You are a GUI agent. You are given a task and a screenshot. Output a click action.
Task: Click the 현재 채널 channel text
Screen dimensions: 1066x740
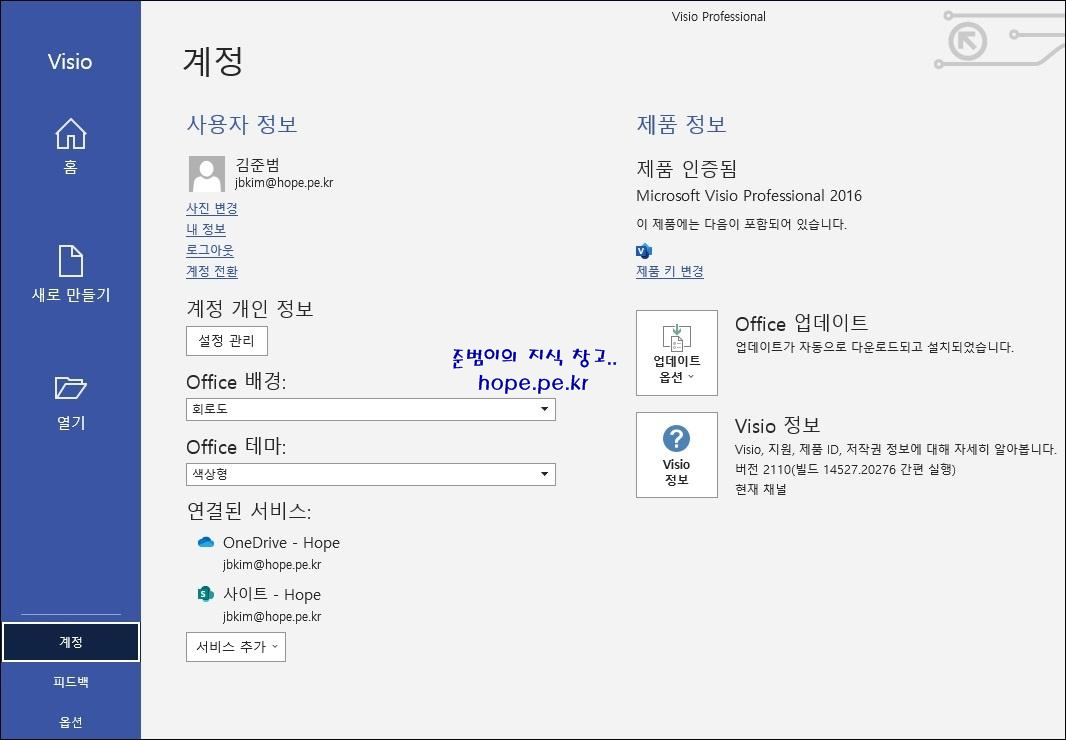click(x=761, y=489)
